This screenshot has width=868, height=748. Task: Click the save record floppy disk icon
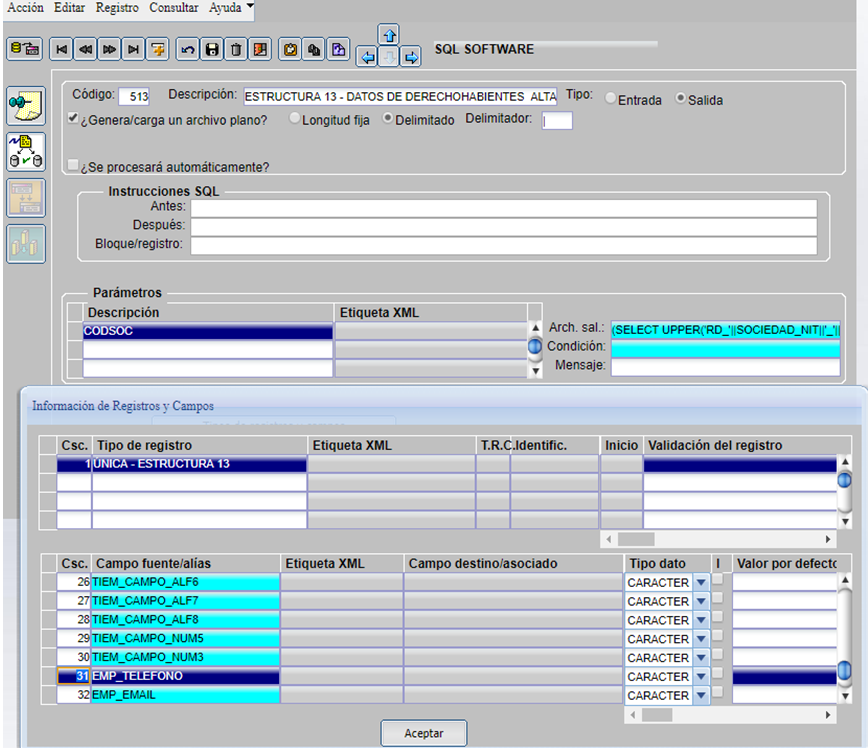point(211,49)
